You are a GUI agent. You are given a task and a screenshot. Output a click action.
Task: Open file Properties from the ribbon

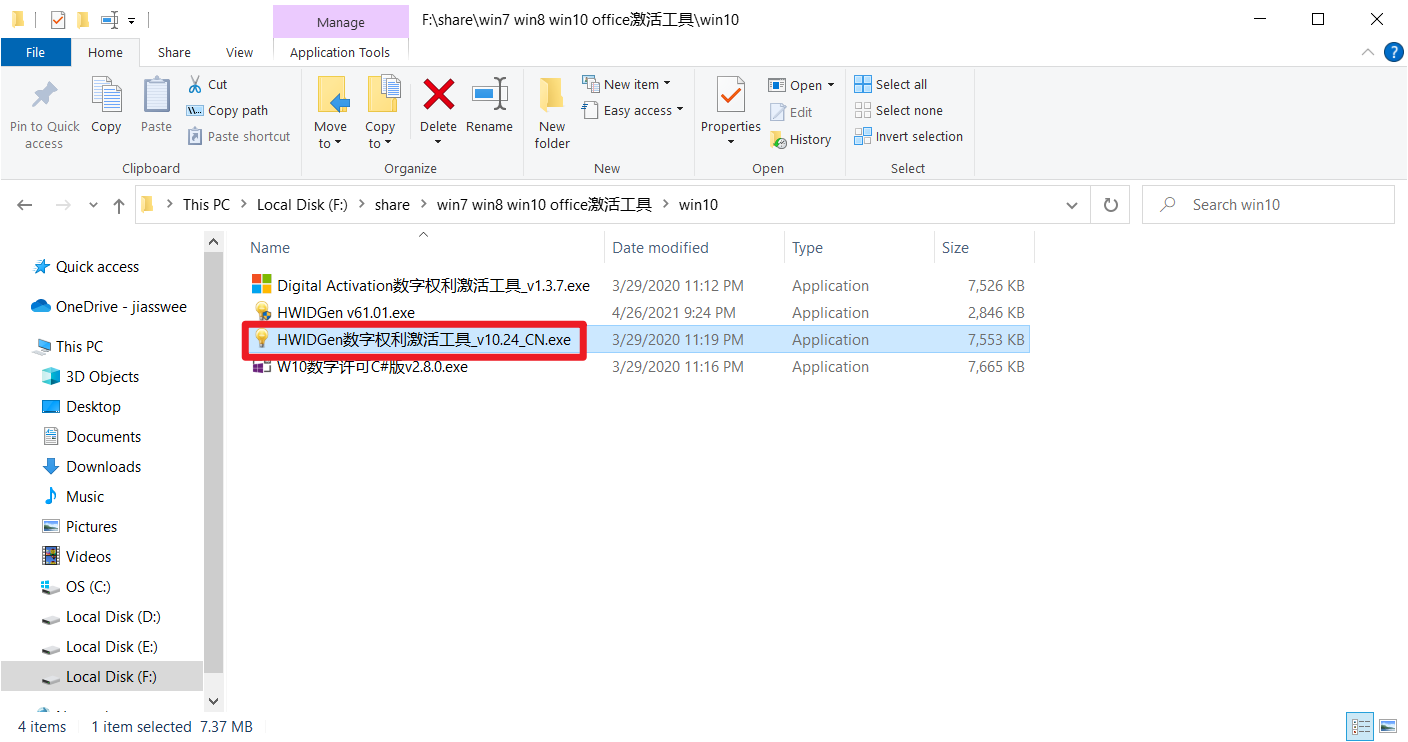(730, 98)
